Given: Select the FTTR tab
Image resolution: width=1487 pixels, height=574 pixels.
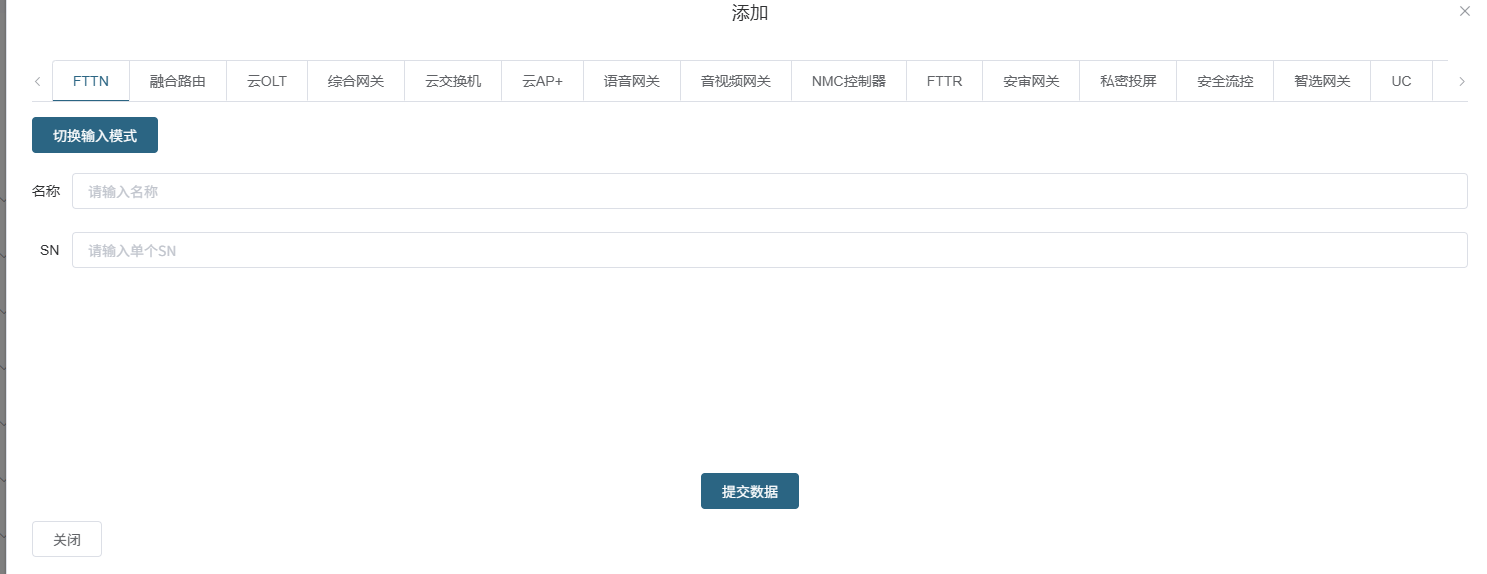Looking at the screenshot, I should click(x=944, y=81).
